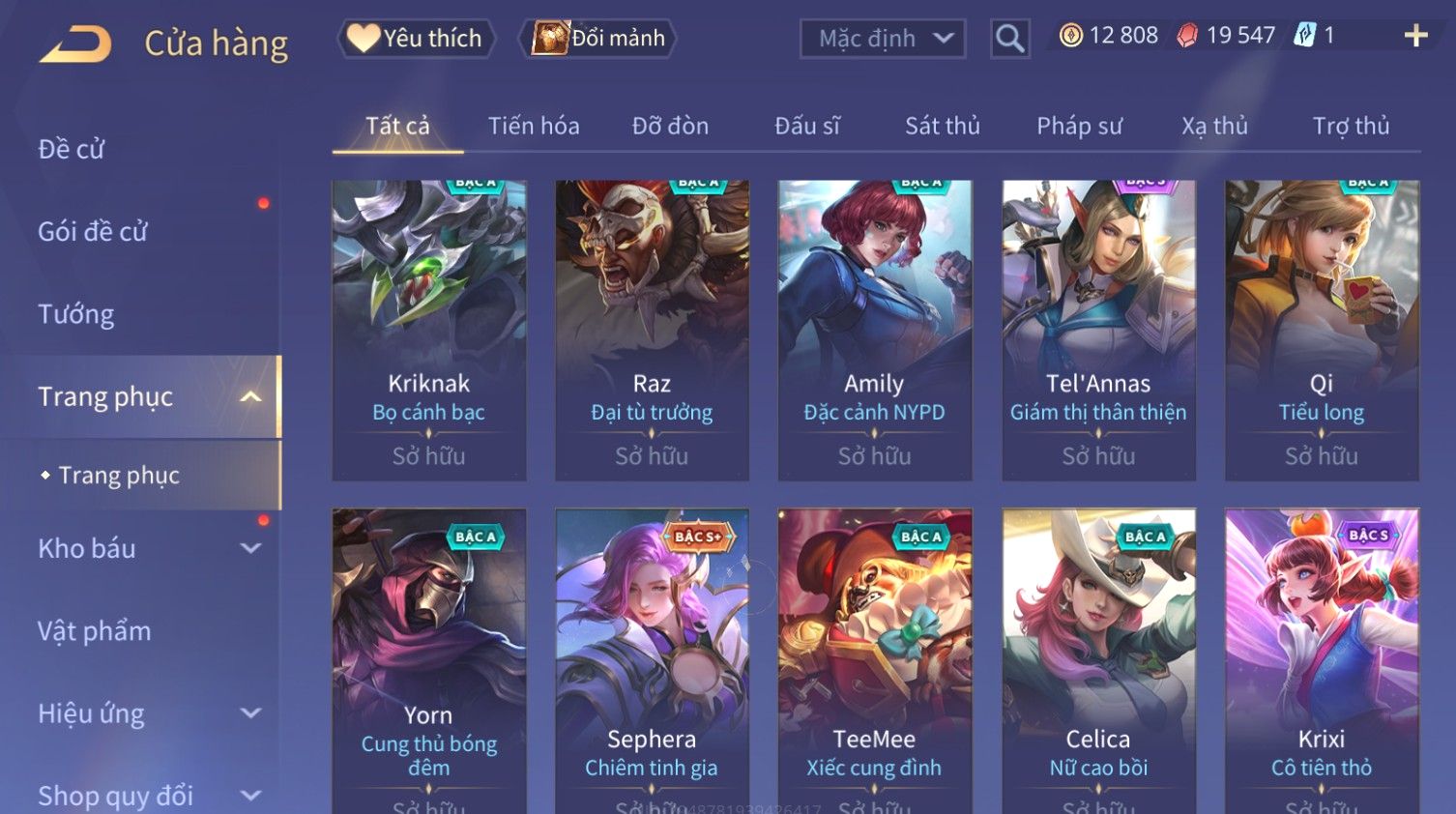Click the red ruby currency icon
1456x814 pixels.
coord(1187,36)
